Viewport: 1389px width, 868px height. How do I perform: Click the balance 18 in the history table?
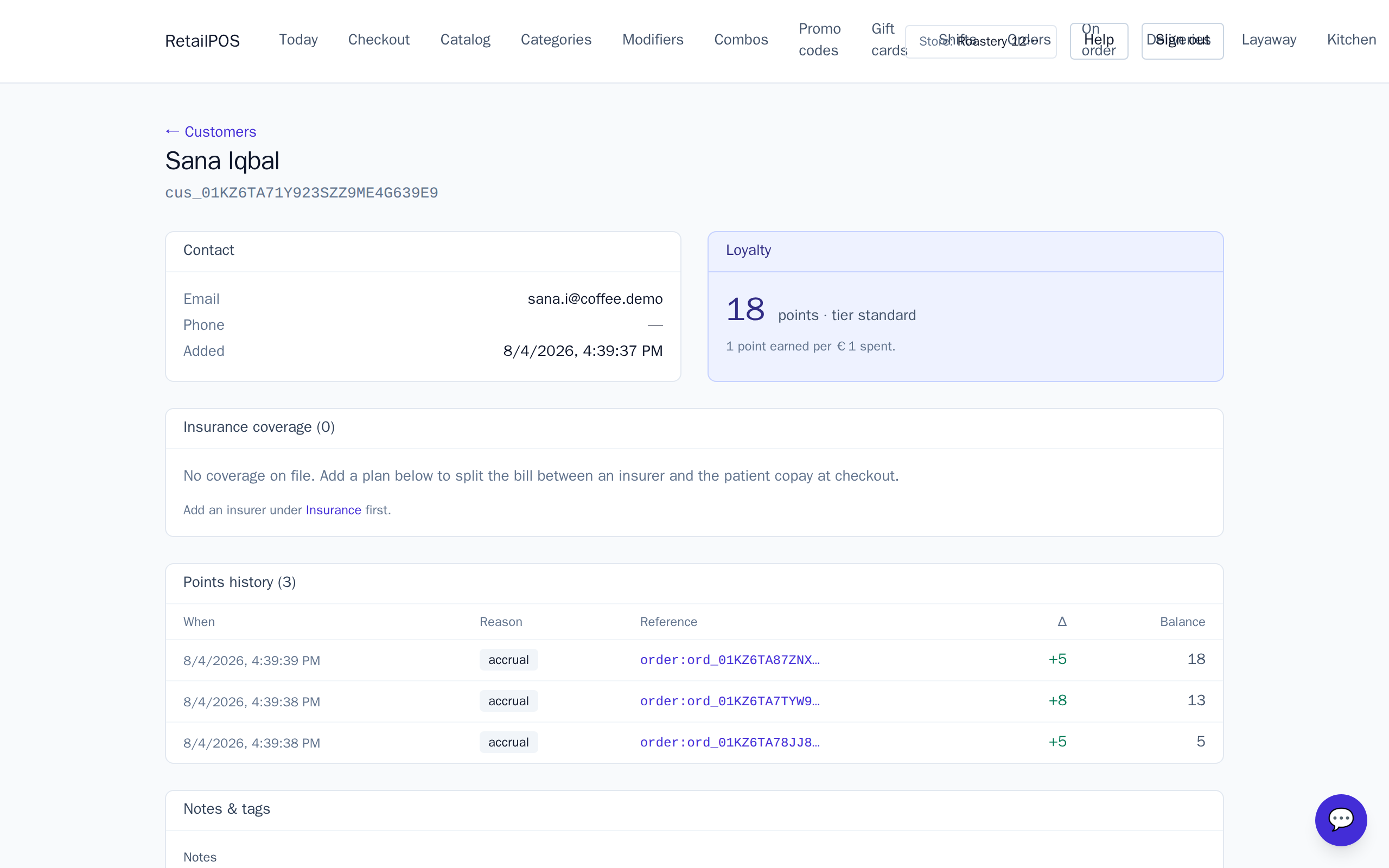click(x=1196, y=659)
